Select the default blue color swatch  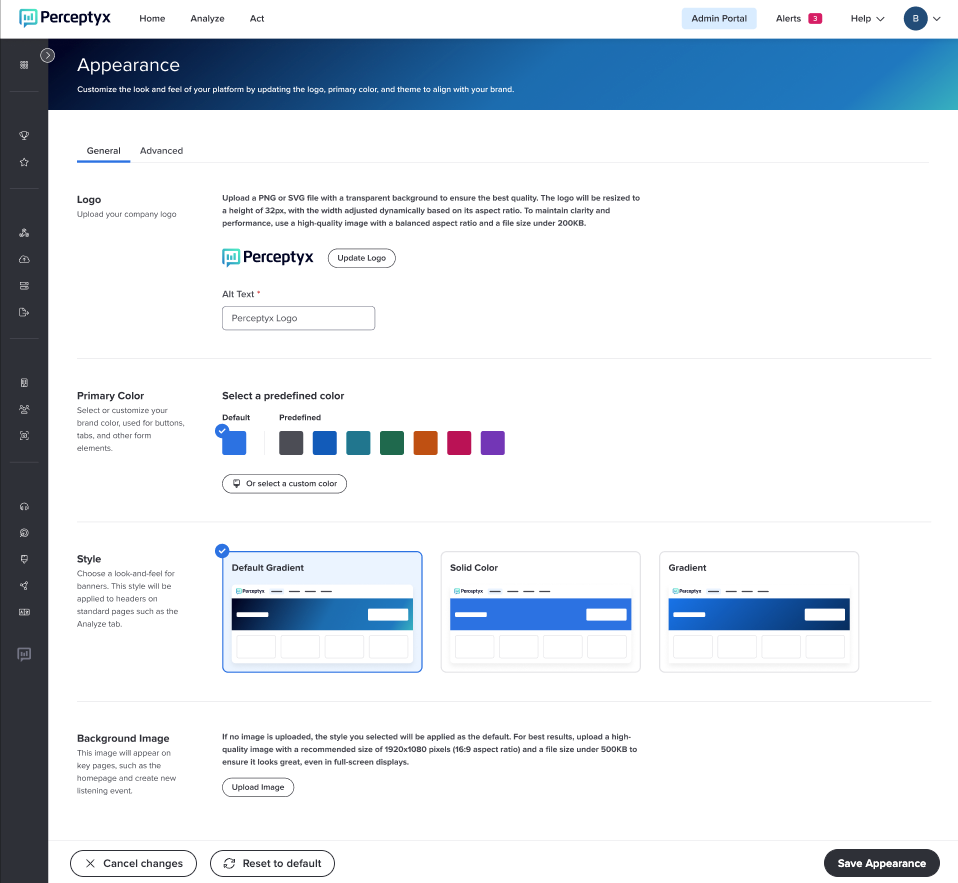234,443
